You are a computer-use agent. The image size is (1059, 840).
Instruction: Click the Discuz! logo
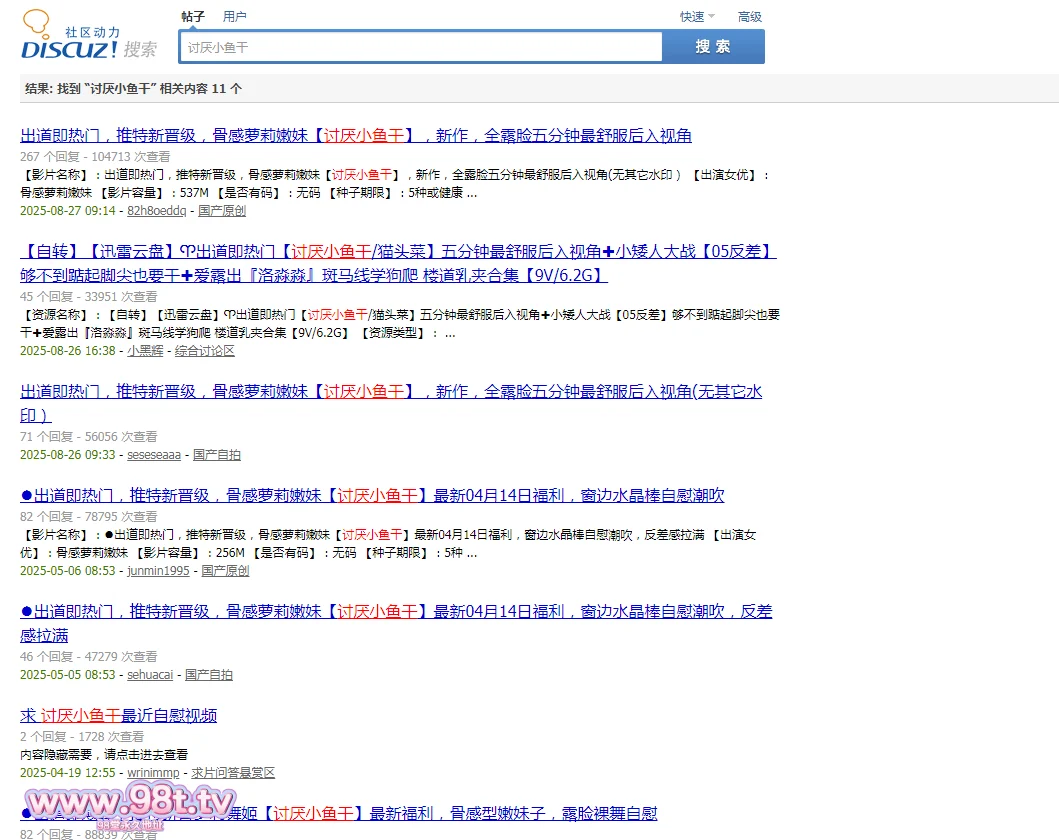coord(88,38)
